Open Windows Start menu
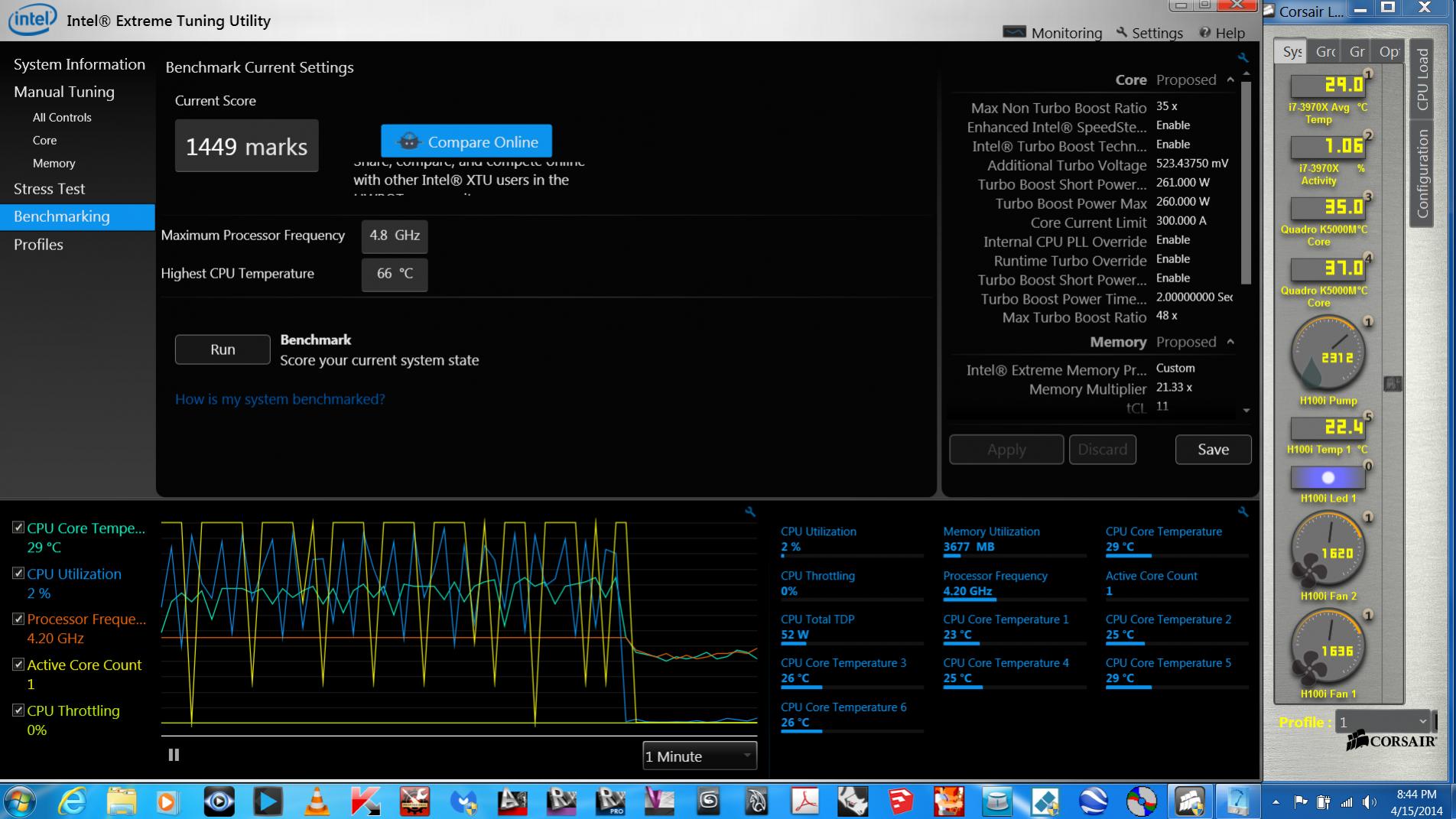 tap(20, 801)
